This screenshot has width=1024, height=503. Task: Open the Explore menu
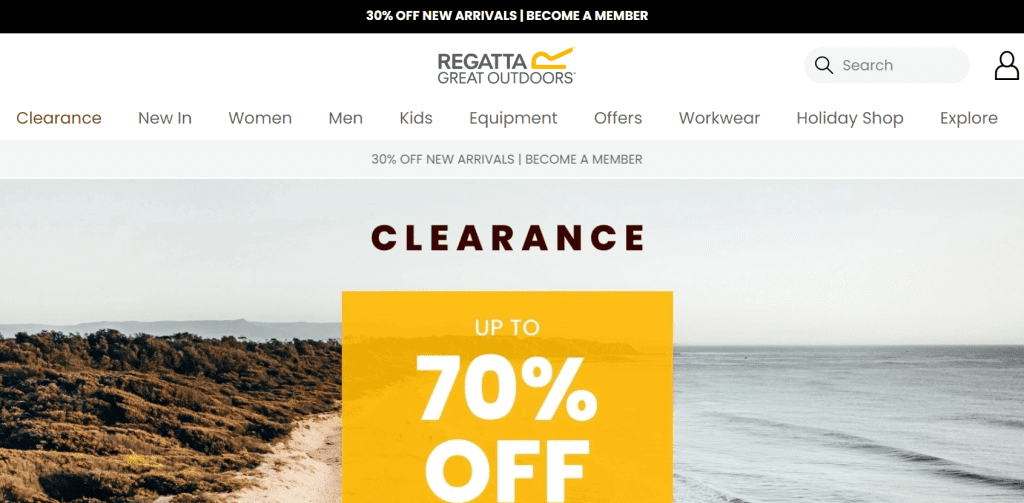[968, 118]
